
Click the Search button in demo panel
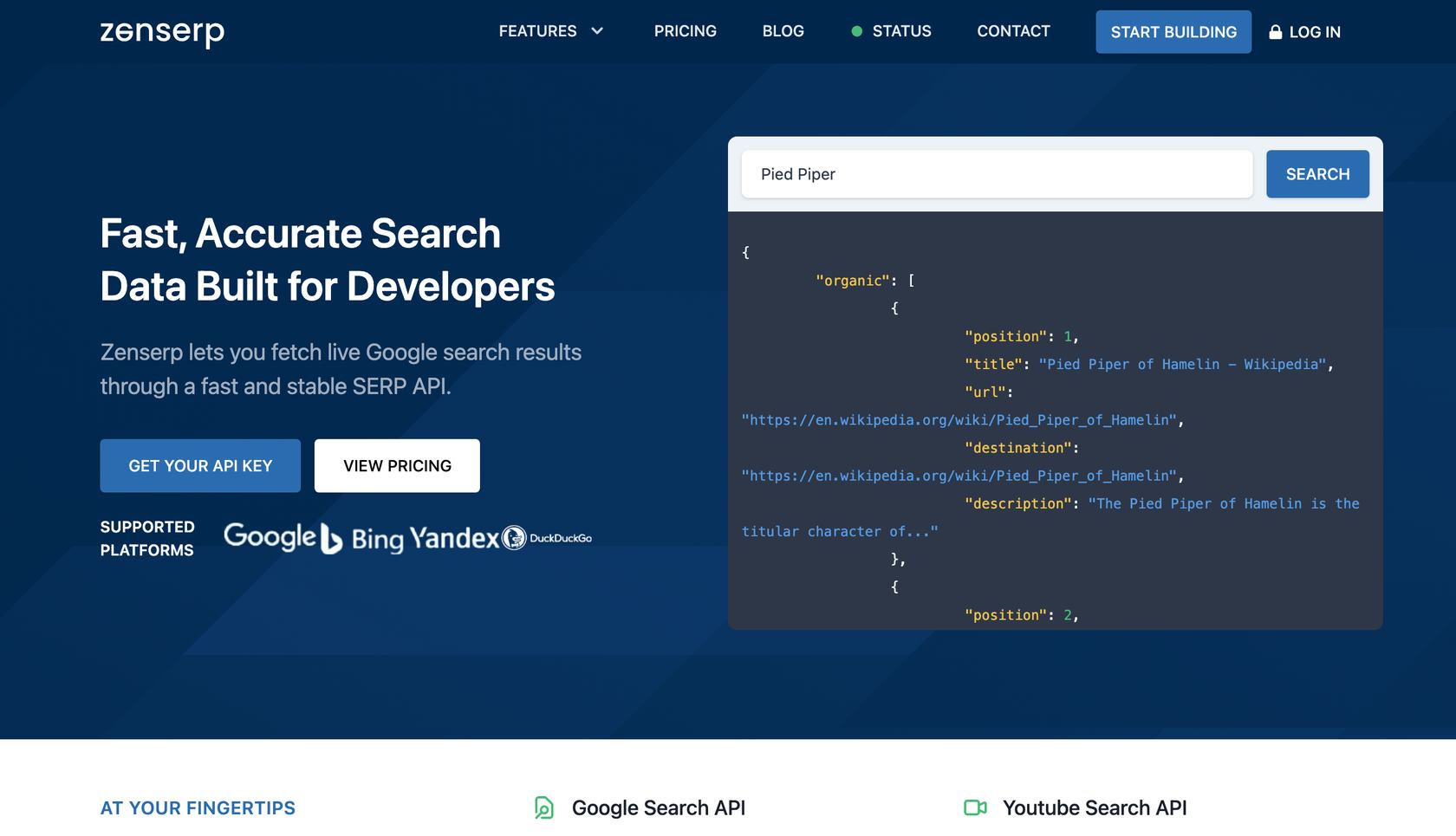click(1317, 174)
